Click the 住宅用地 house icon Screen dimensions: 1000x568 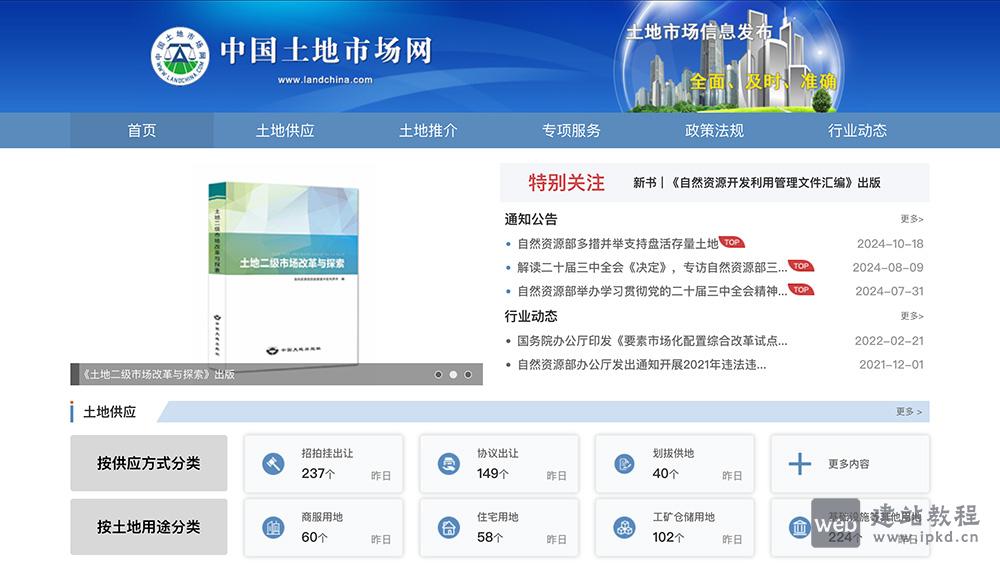pos(449,527)
